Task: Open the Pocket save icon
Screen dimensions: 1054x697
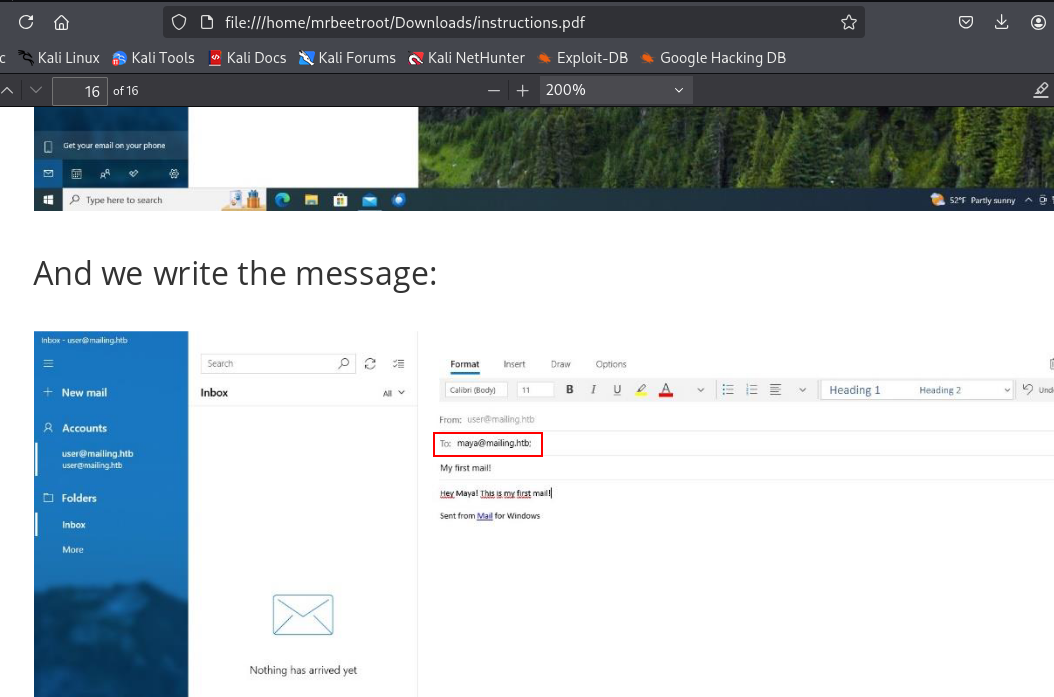Action: pos(966,22)
